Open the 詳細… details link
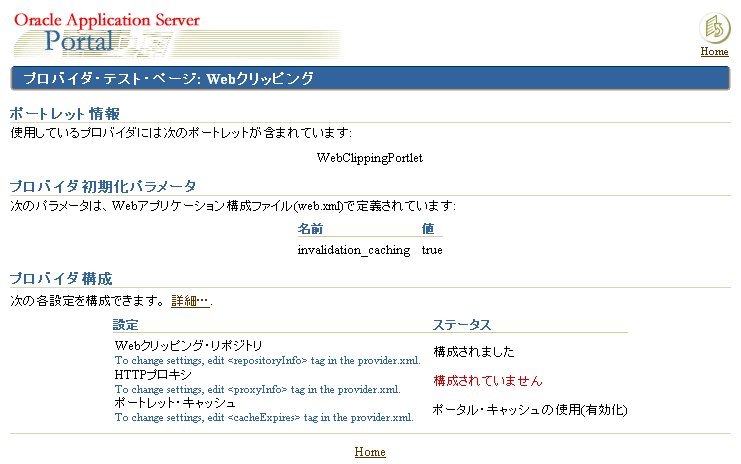 pyautogui.click(x=190, y=301)
